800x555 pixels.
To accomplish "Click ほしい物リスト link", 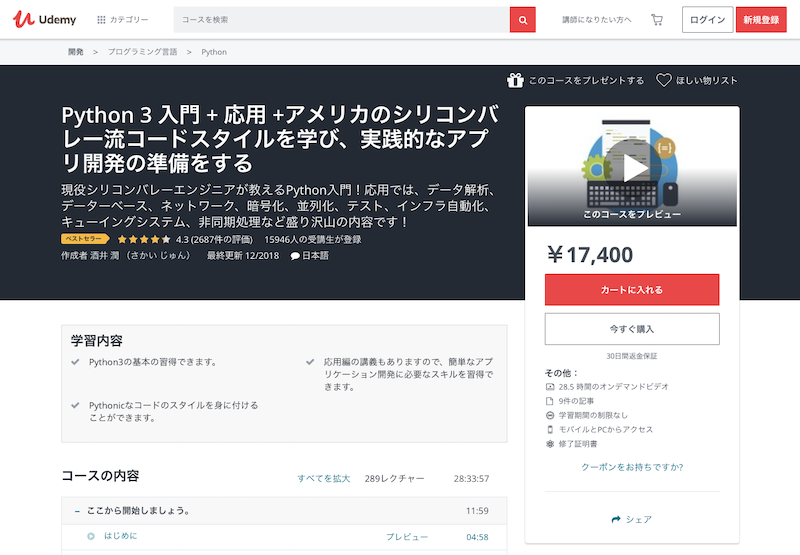I will (707, 81).
